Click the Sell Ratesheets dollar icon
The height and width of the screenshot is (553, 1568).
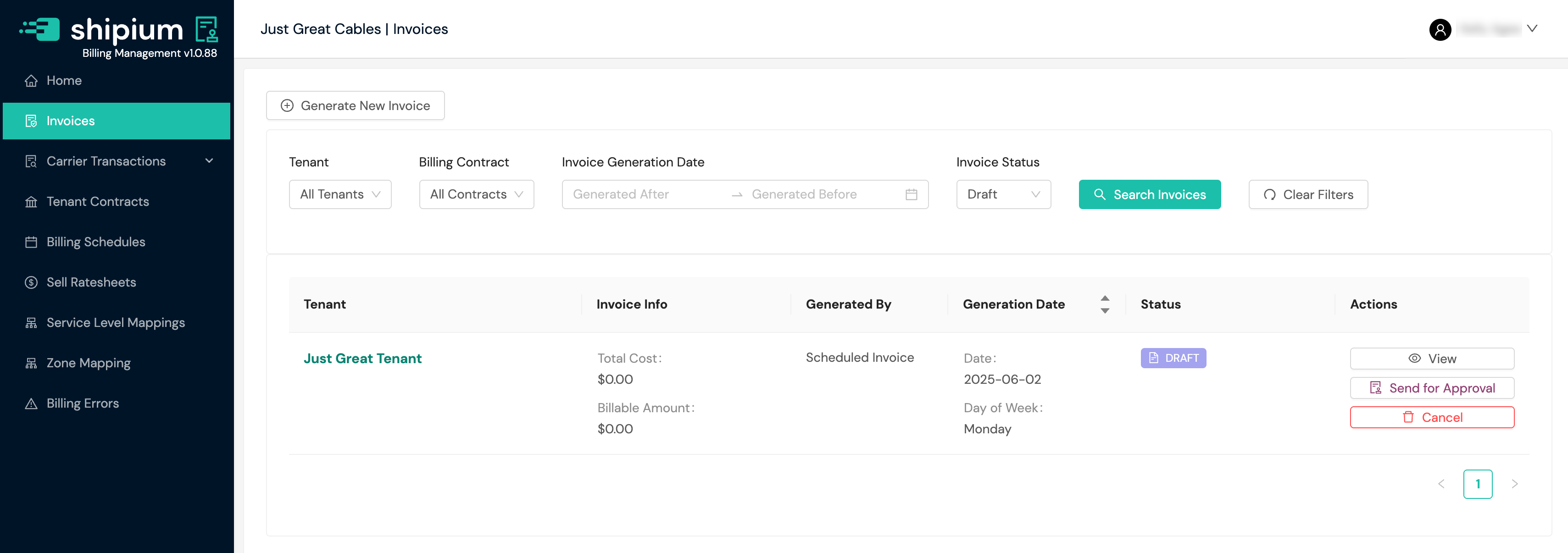coord(31,282)
